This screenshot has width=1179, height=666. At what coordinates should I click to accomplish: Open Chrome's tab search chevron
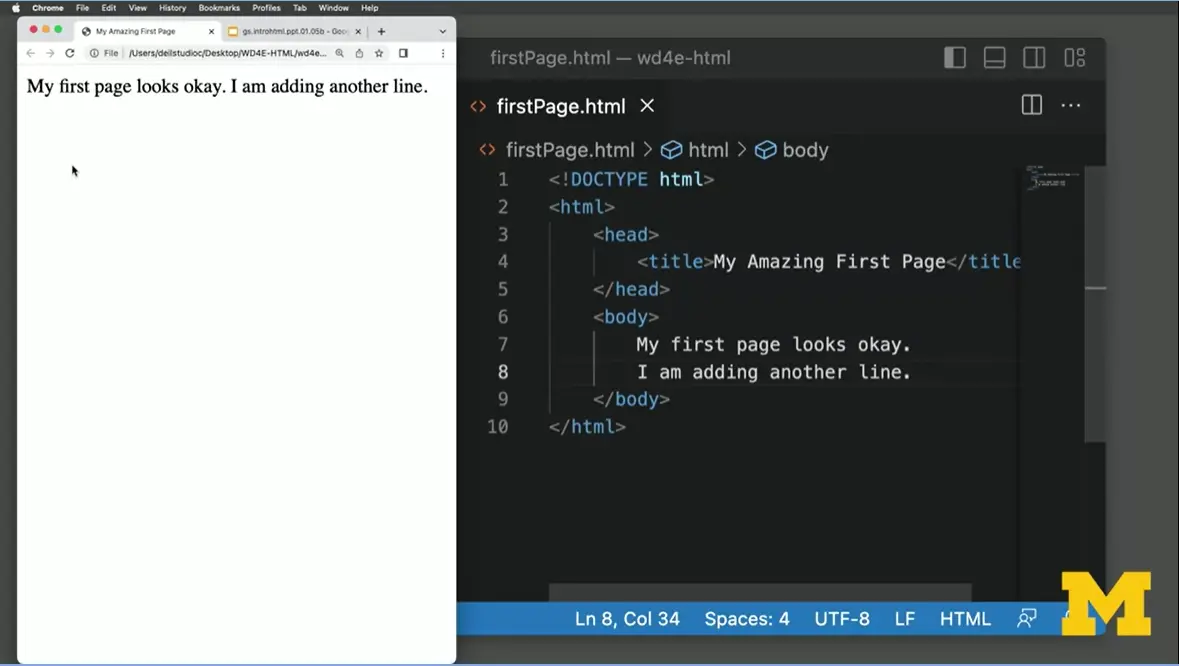pos(441,31)
